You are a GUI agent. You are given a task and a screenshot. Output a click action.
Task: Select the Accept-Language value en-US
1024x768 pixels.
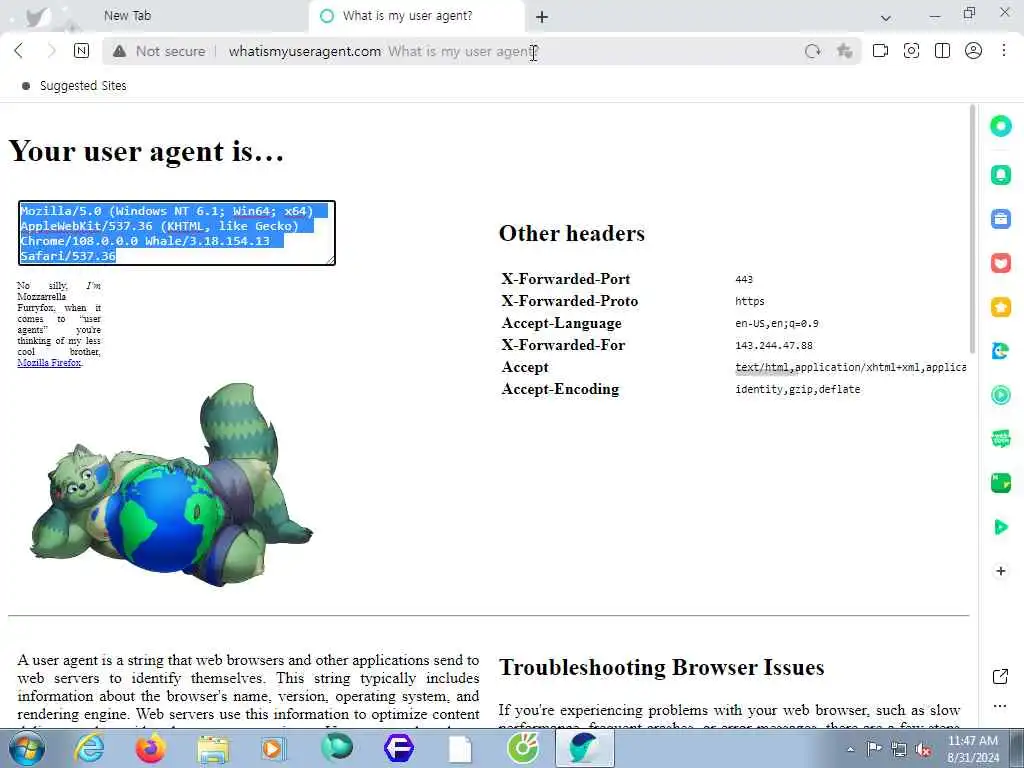coord(776,323)
